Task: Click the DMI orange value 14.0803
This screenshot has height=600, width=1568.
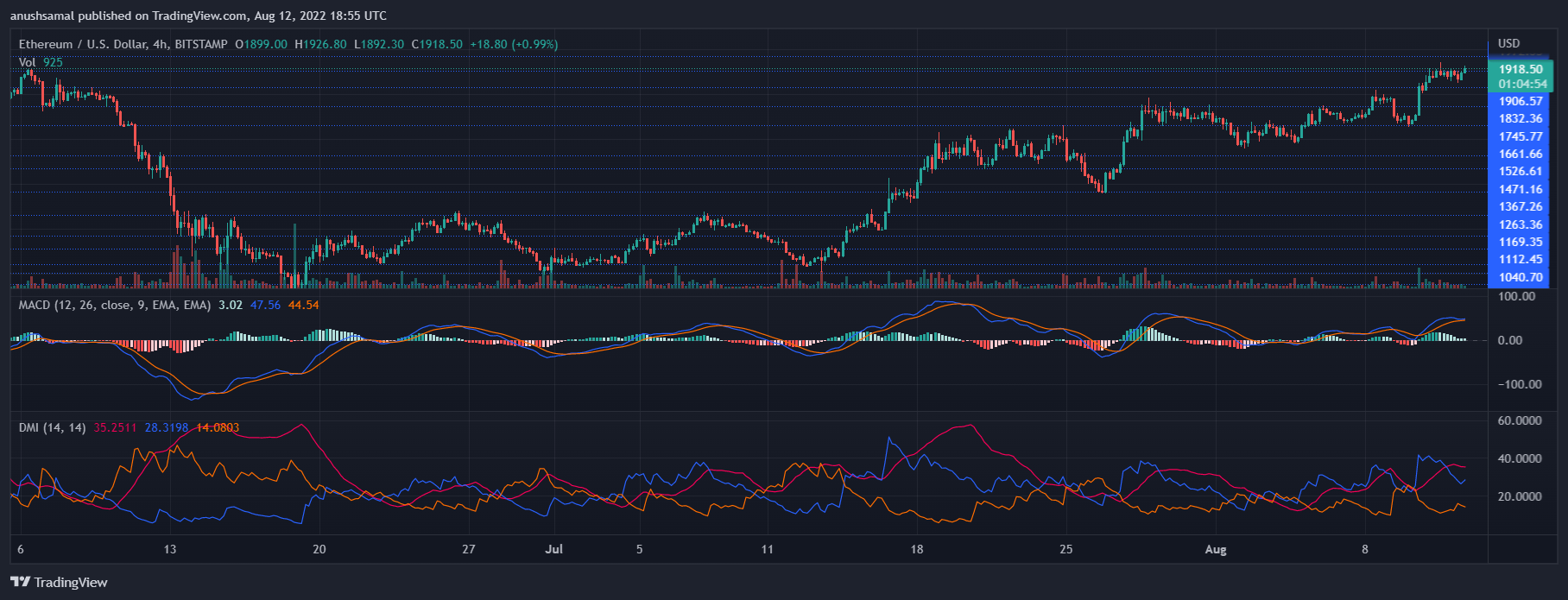Action: [x=218, y=427]
